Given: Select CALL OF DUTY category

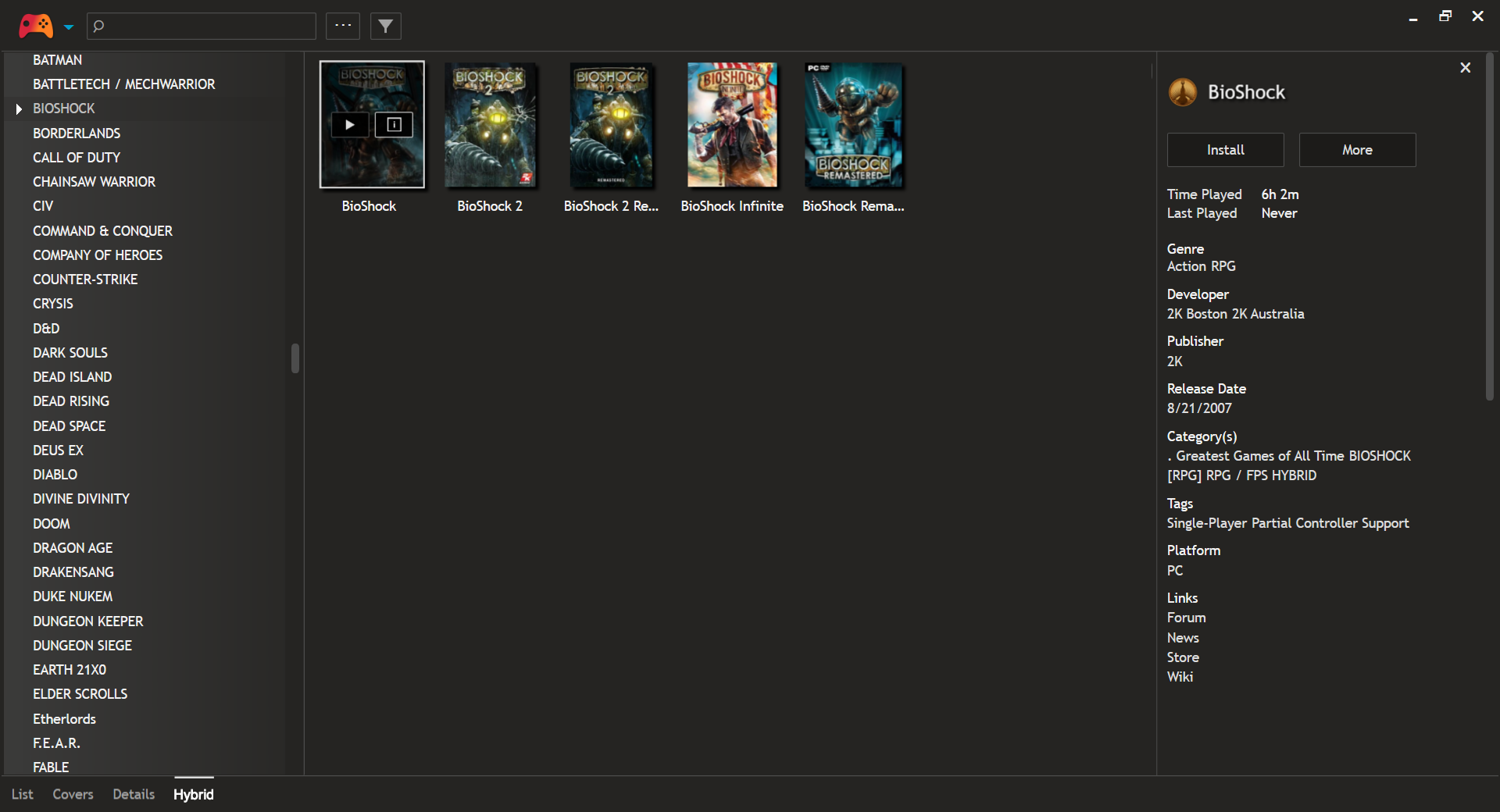Looking at the screenshot, I should (77, 158).
